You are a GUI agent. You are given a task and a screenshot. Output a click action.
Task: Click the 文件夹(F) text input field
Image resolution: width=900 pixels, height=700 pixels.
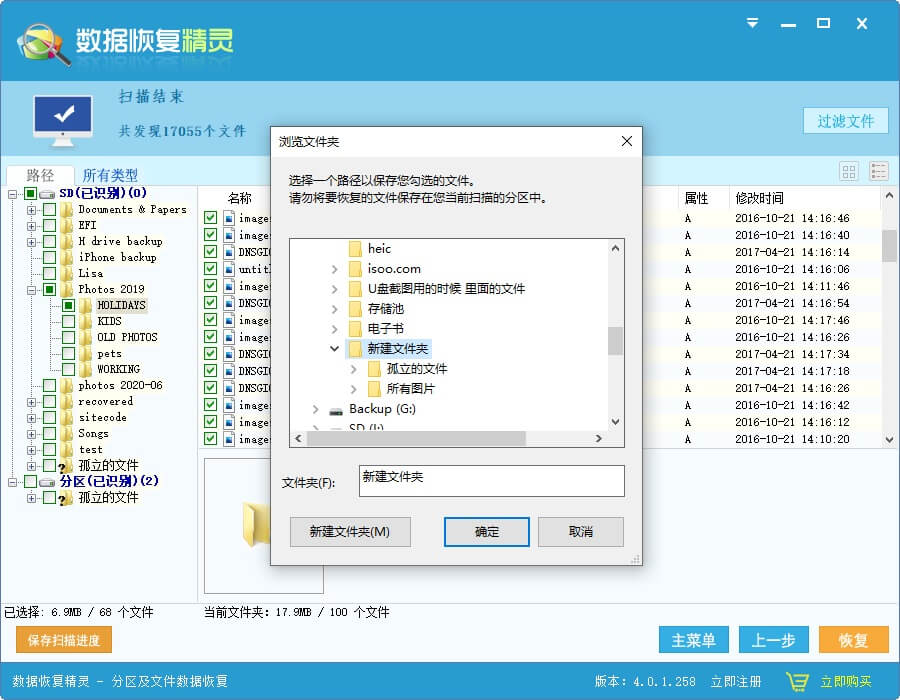[x=492, y=481]
